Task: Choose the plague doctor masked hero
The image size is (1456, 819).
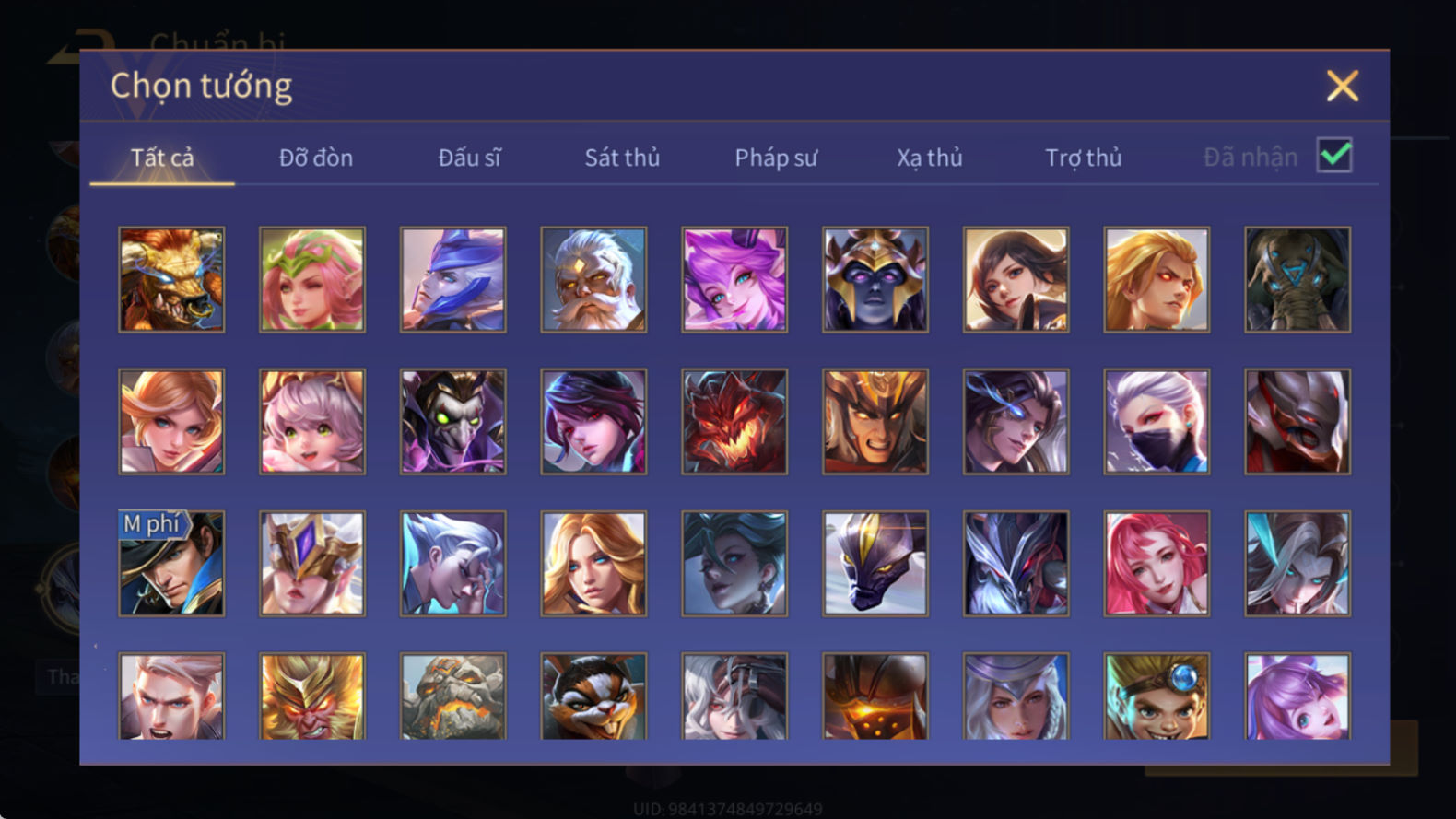Action: (452, 421)
